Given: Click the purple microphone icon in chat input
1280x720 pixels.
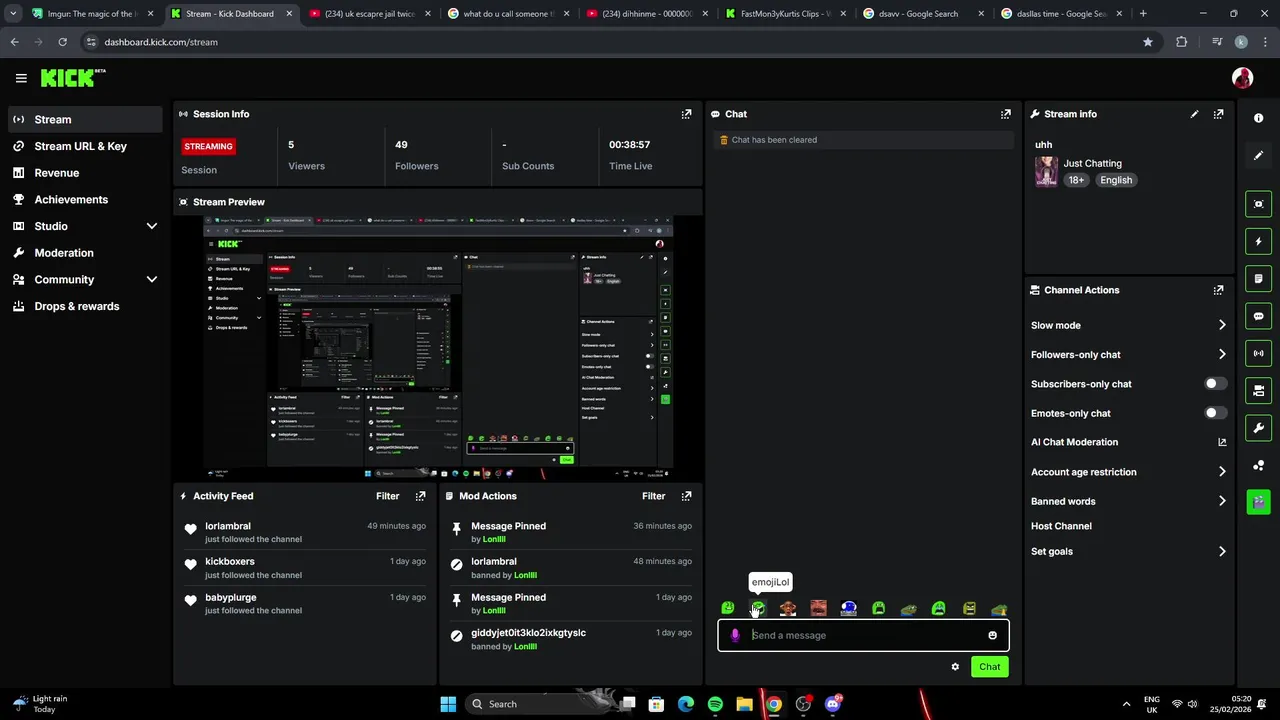Looking at the screenshot, I should (x=735, y=635).
